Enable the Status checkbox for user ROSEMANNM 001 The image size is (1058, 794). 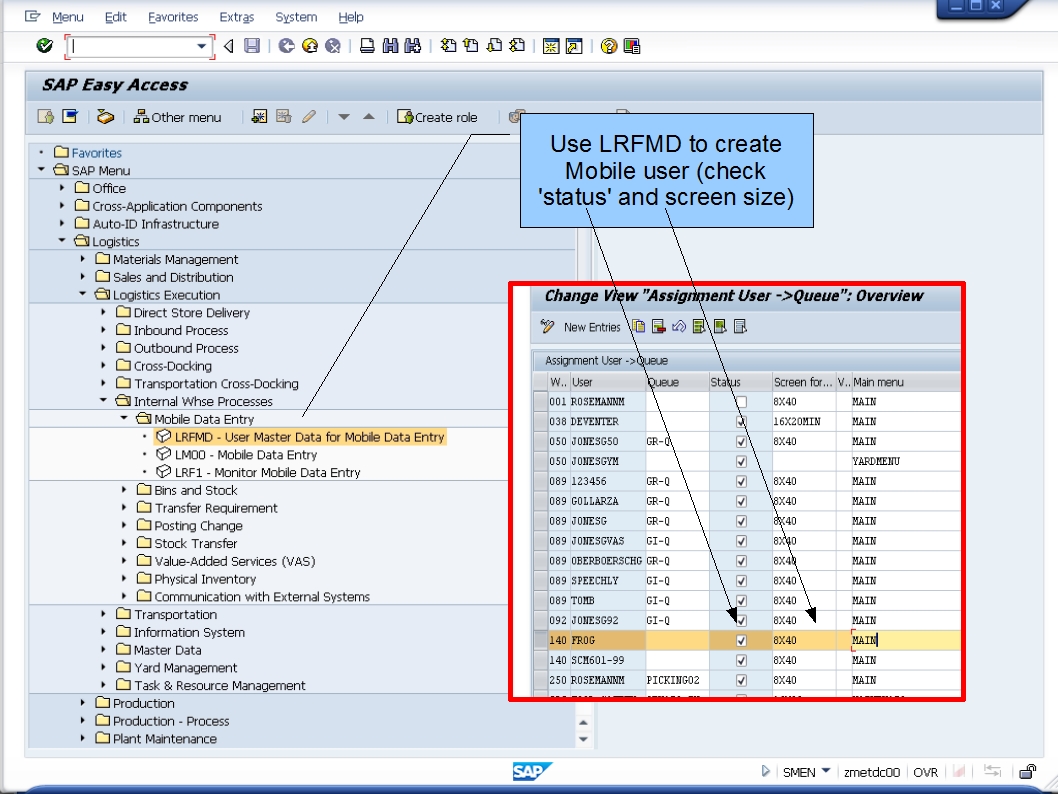click(741, 401)
